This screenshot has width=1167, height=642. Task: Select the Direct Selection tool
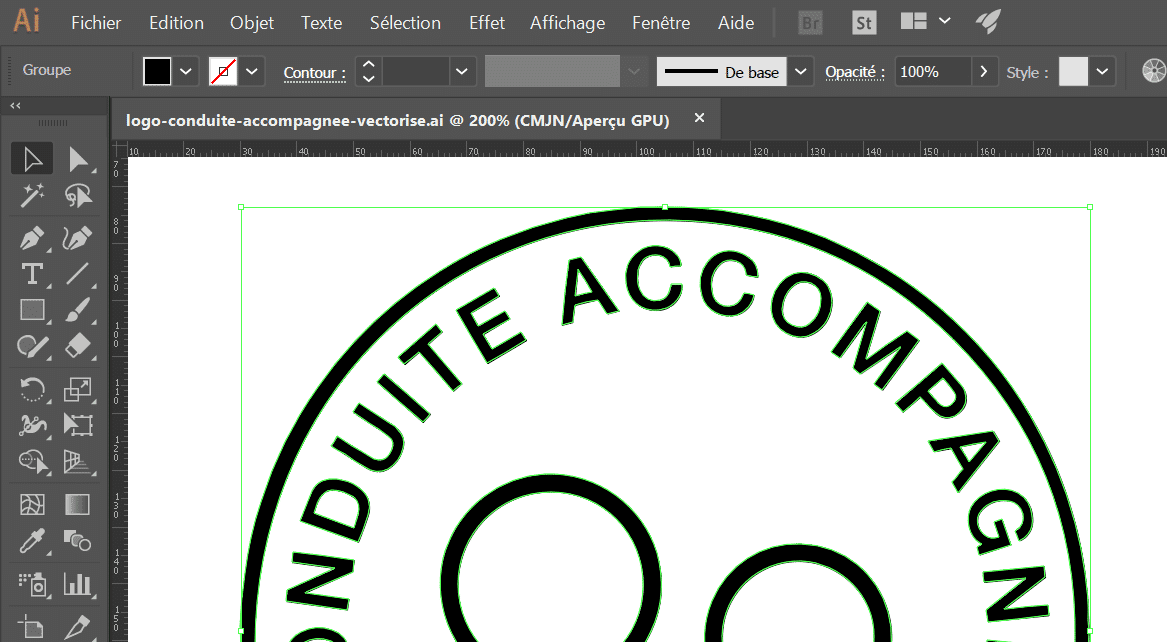click(x=77, y=158)
